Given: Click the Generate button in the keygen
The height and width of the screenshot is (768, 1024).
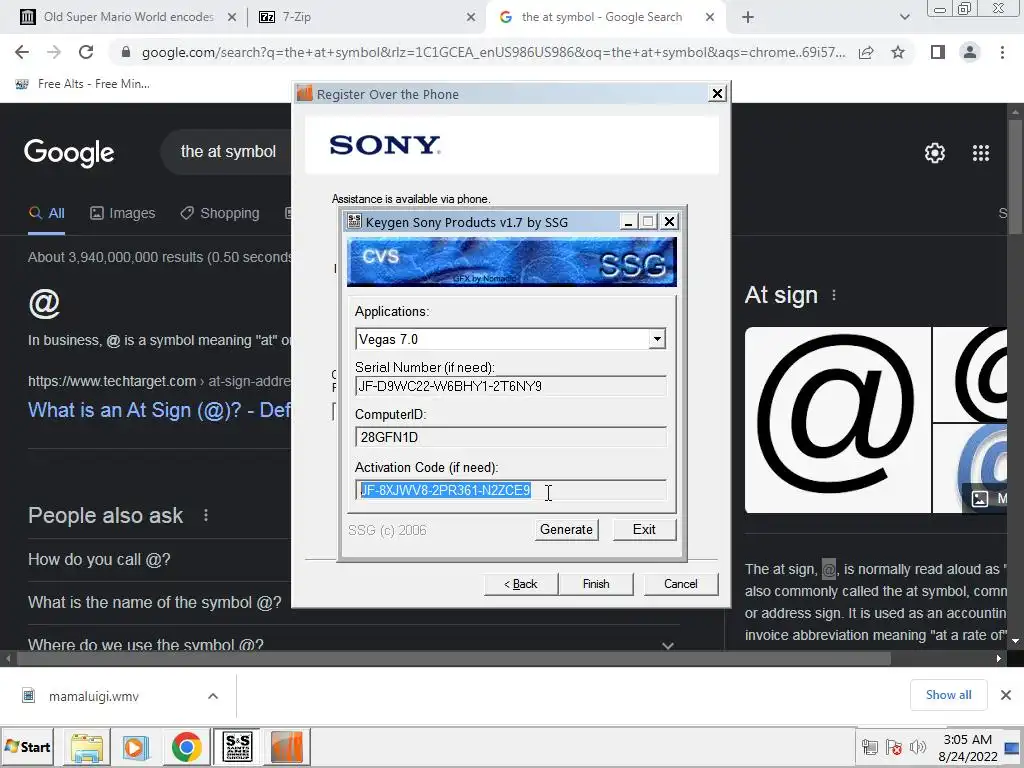Looking at the screenshot, I should pos(566,529).
